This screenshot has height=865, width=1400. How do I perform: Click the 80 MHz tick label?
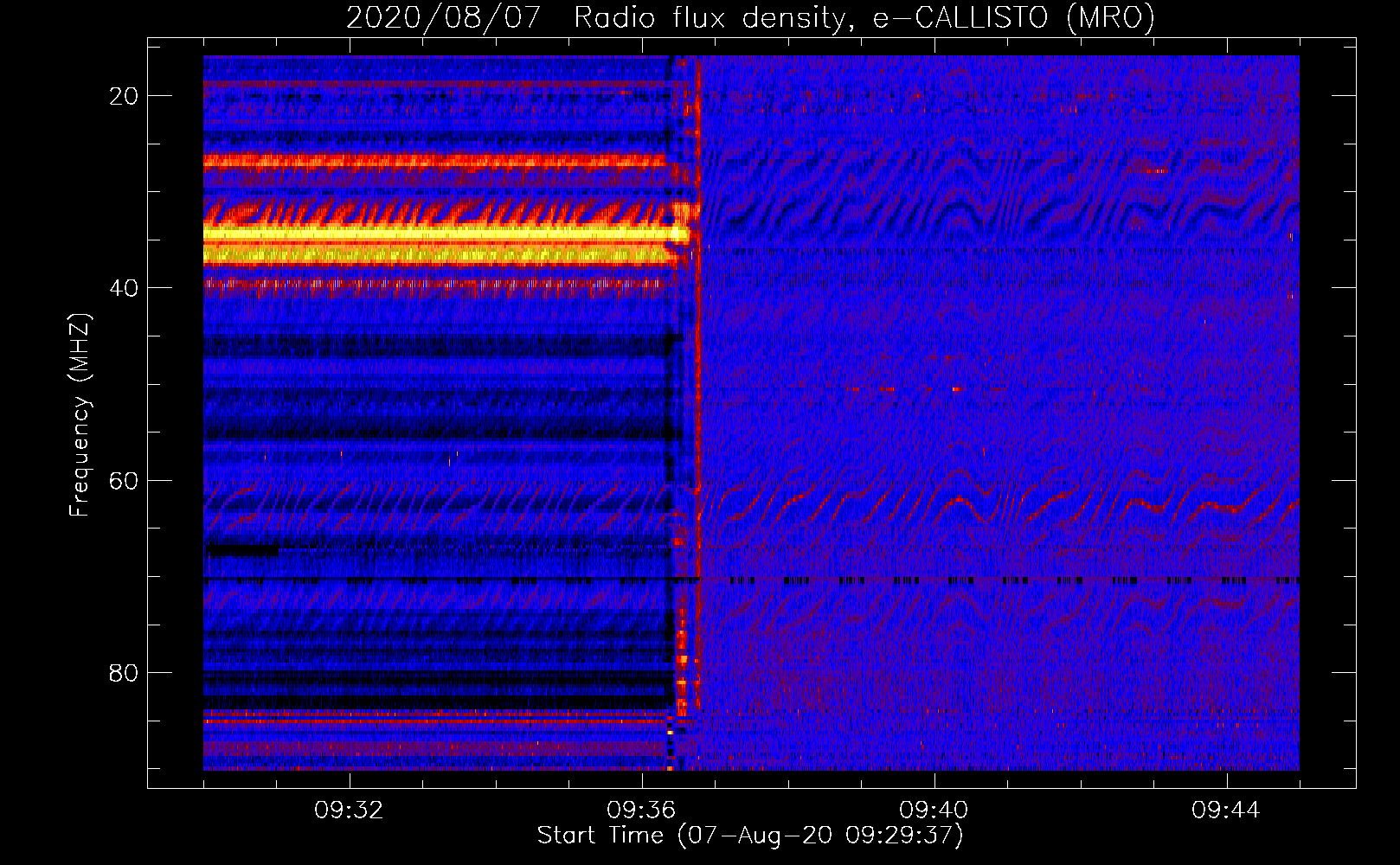(x=124, y=672)
